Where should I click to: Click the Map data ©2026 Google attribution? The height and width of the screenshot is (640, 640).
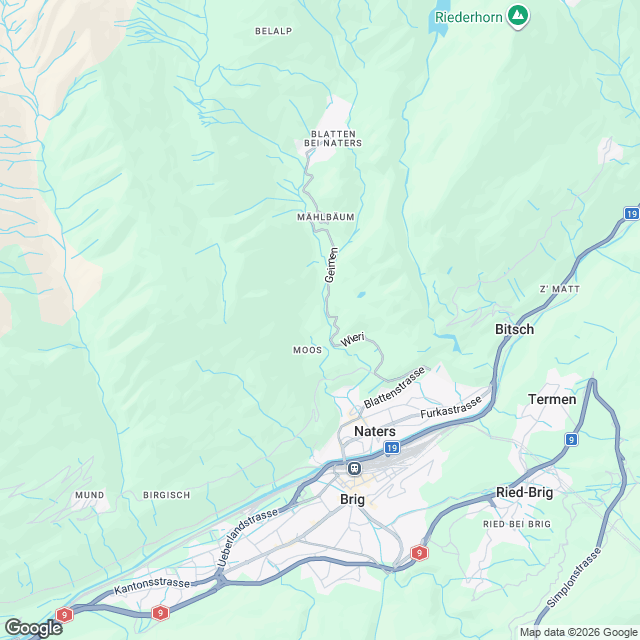point(578,633)
